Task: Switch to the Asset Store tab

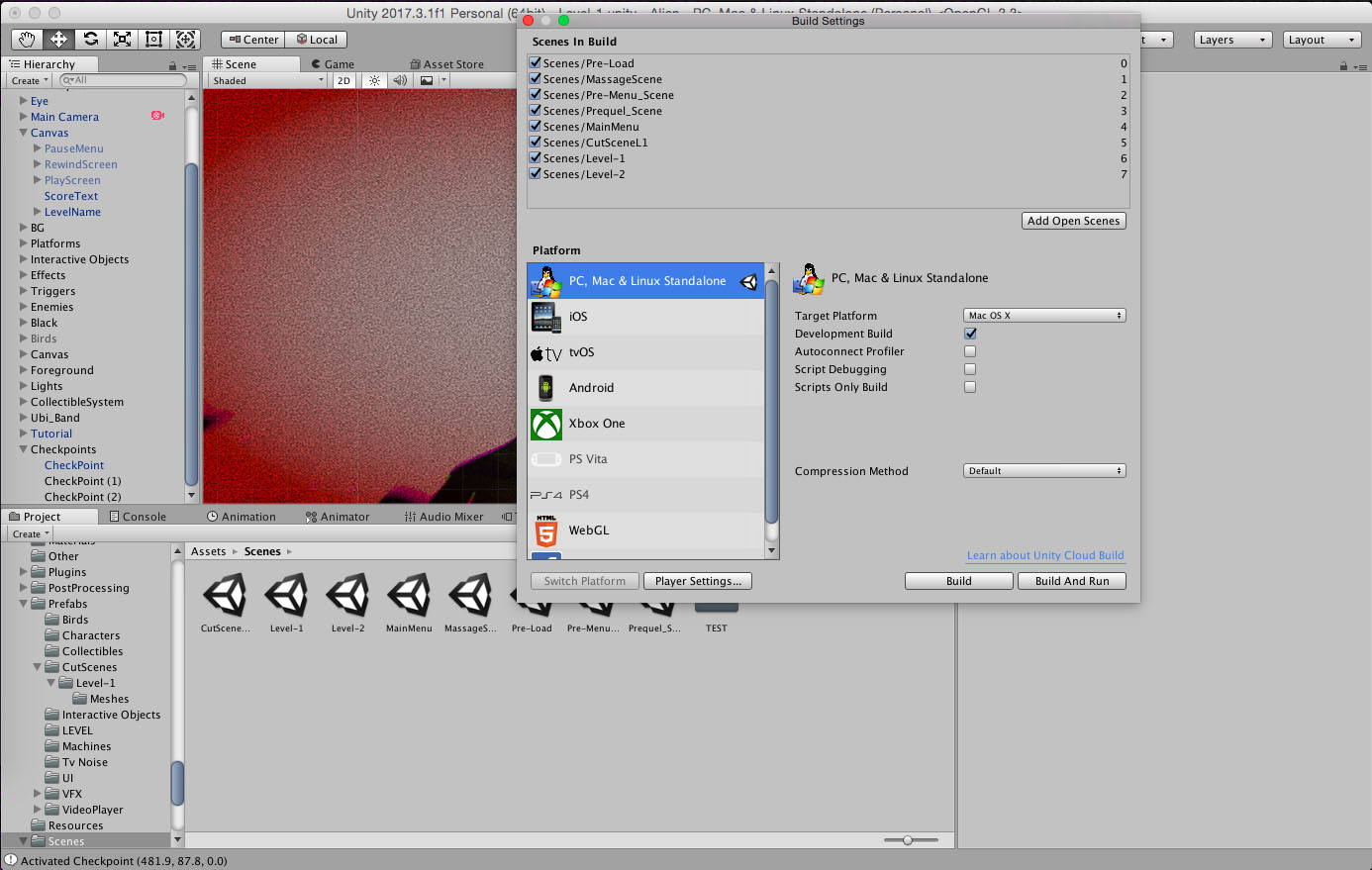Action: 447,64
